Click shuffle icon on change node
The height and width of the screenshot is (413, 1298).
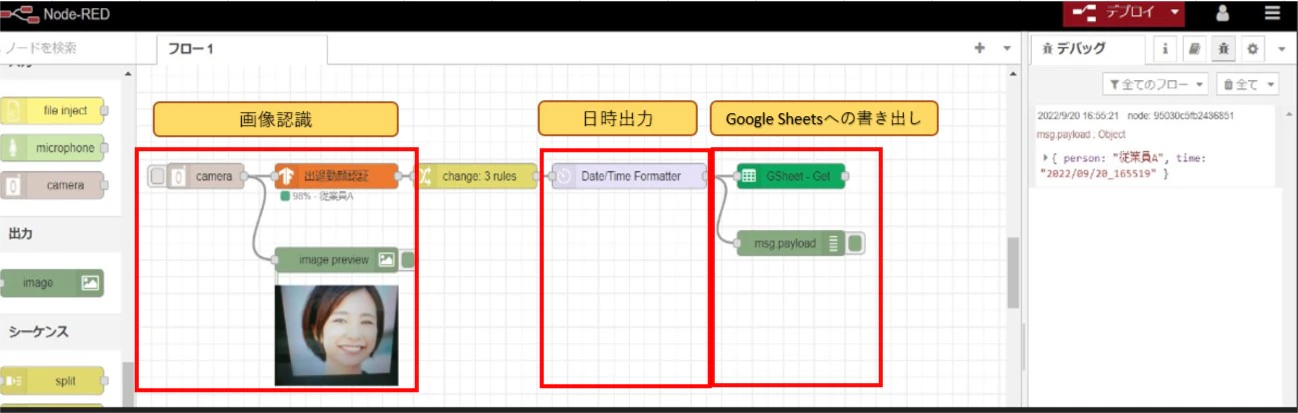[x=423, y=176]
